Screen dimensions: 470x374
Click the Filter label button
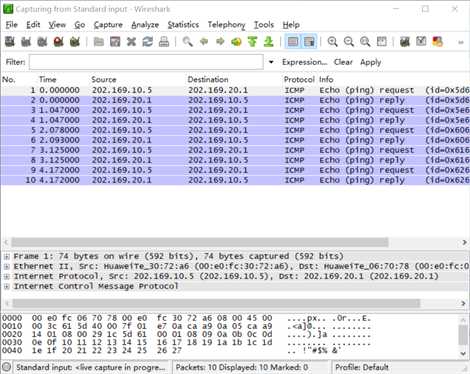[x=15, y=62]
